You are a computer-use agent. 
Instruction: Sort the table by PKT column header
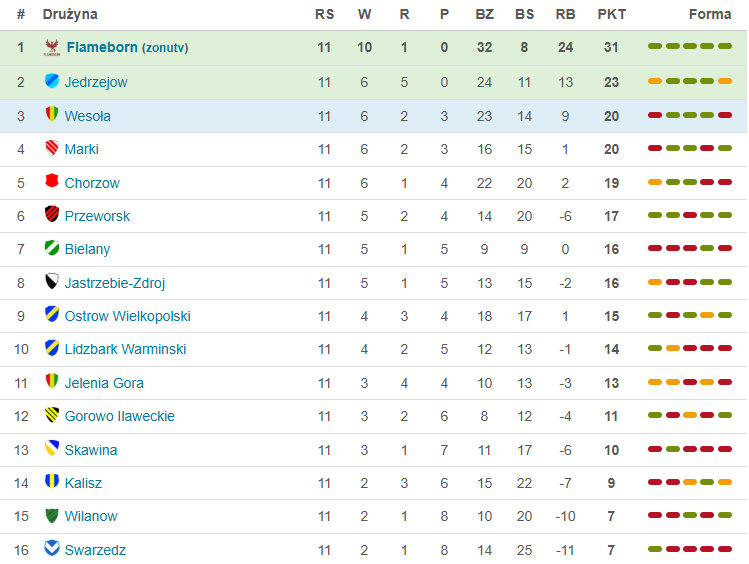point(611,15)
